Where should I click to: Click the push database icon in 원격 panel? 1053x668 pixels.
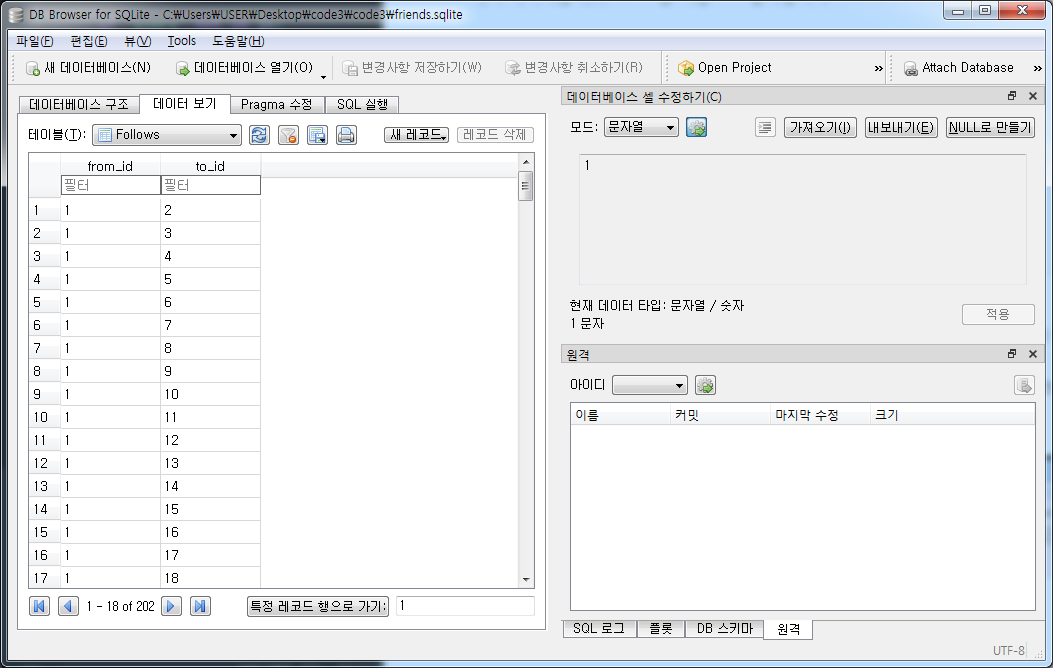click(x=1024, y=385)
